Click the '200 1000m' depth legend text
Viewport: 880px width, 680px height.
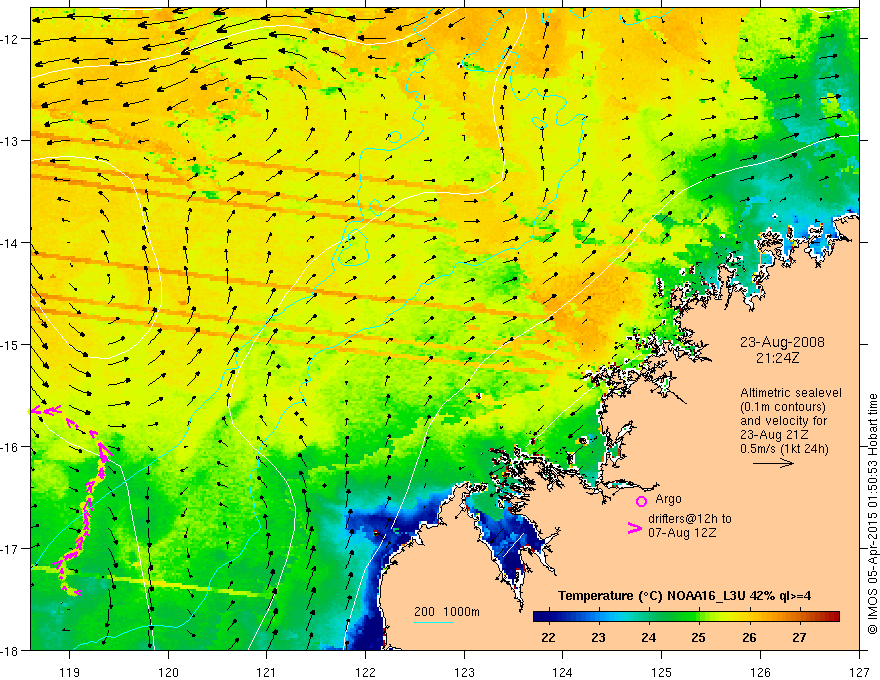447,612
